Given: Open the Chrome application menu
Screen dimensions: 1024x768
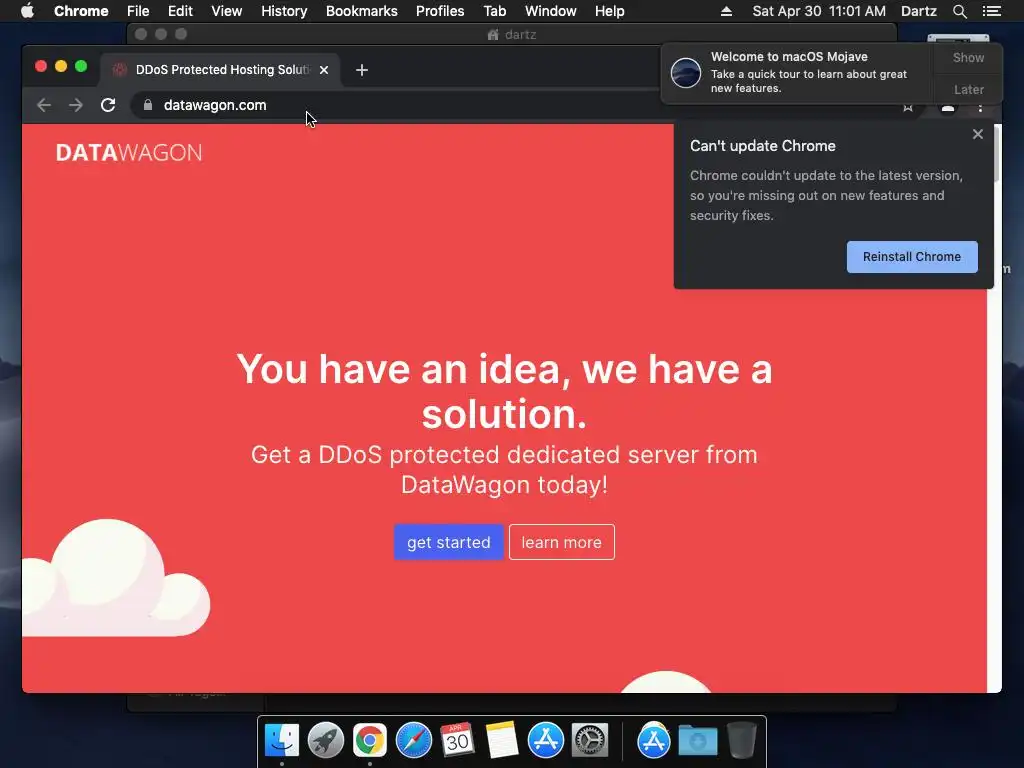Looking at the screenshot, I should click(81, 11).
